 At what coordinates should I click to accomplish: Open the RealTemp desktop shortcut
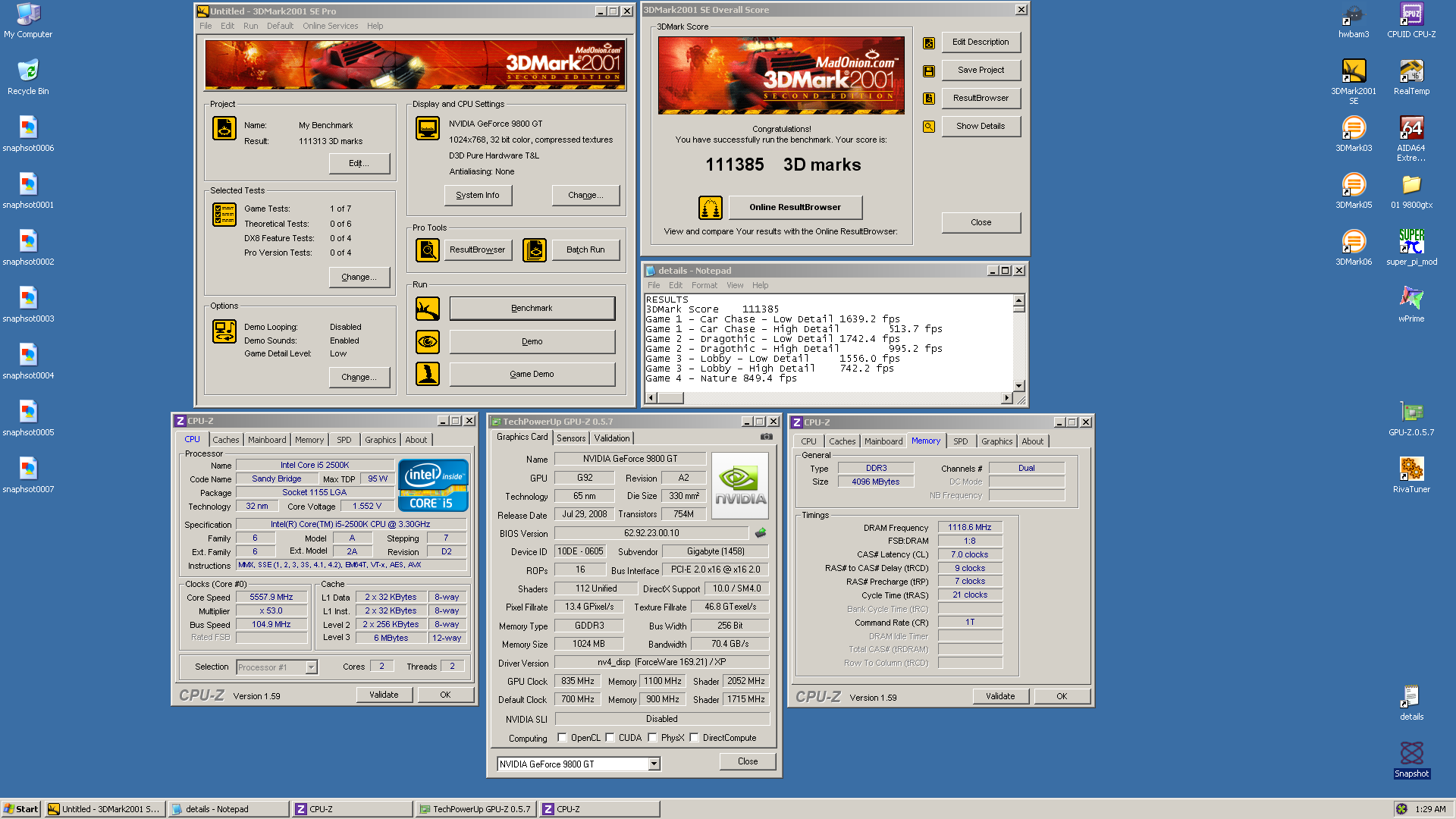1411,77
